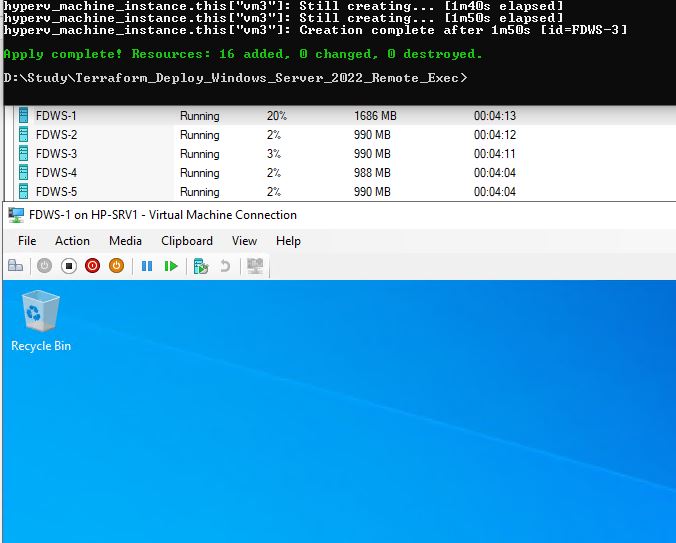The height and width of the screenshot is (543, 676).
Task: Select the FDWS-5 VM icon
Action: 24,191
